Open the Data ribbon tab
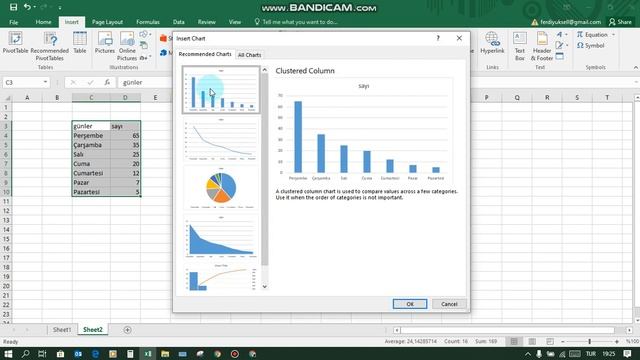640x360 pixels. click(178, 22)
